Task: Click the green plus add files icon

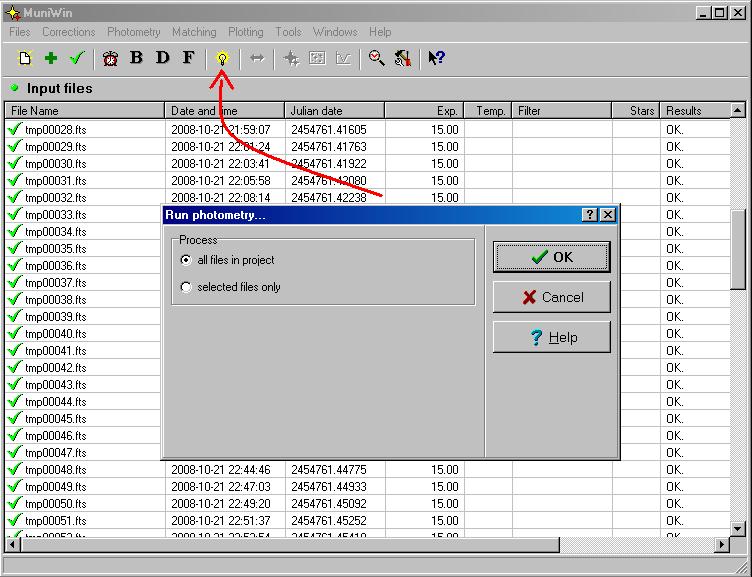Action: point(51,58)
